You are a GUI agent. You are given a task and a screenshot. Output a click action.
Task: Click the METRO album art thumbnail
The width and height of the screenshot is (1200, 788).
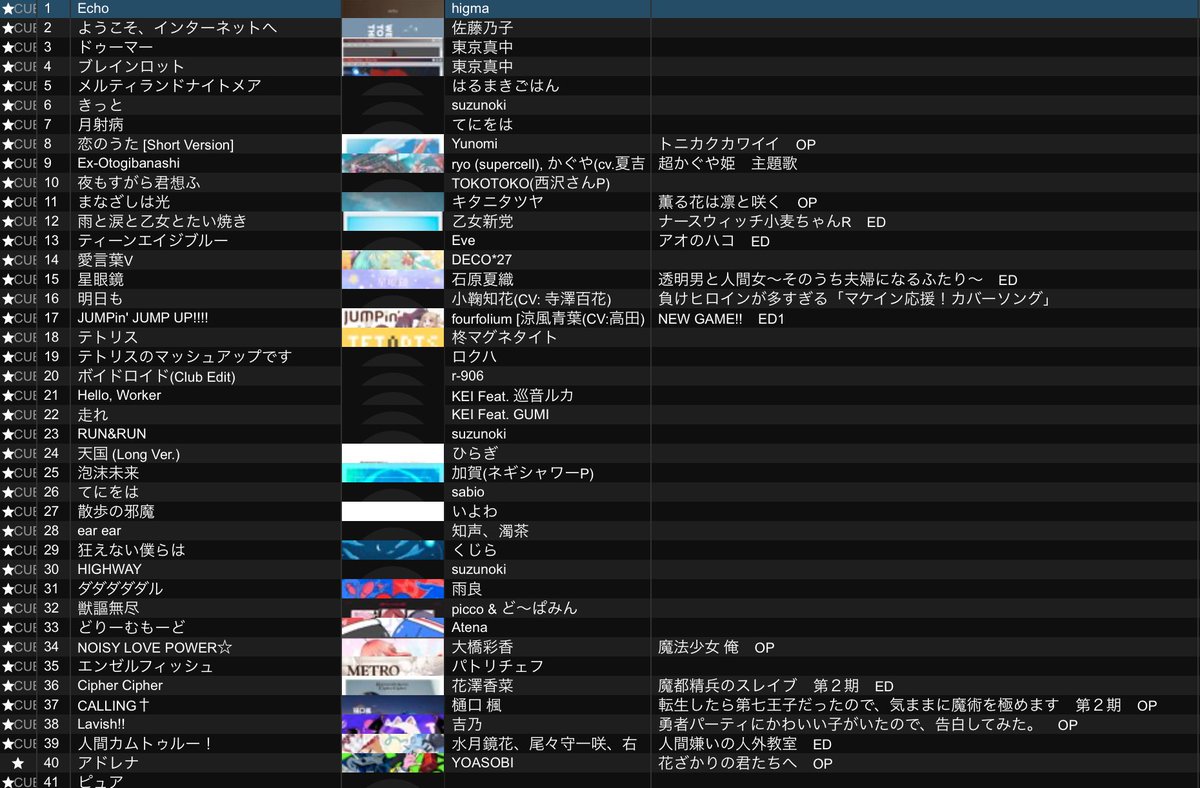coord(392,665)
